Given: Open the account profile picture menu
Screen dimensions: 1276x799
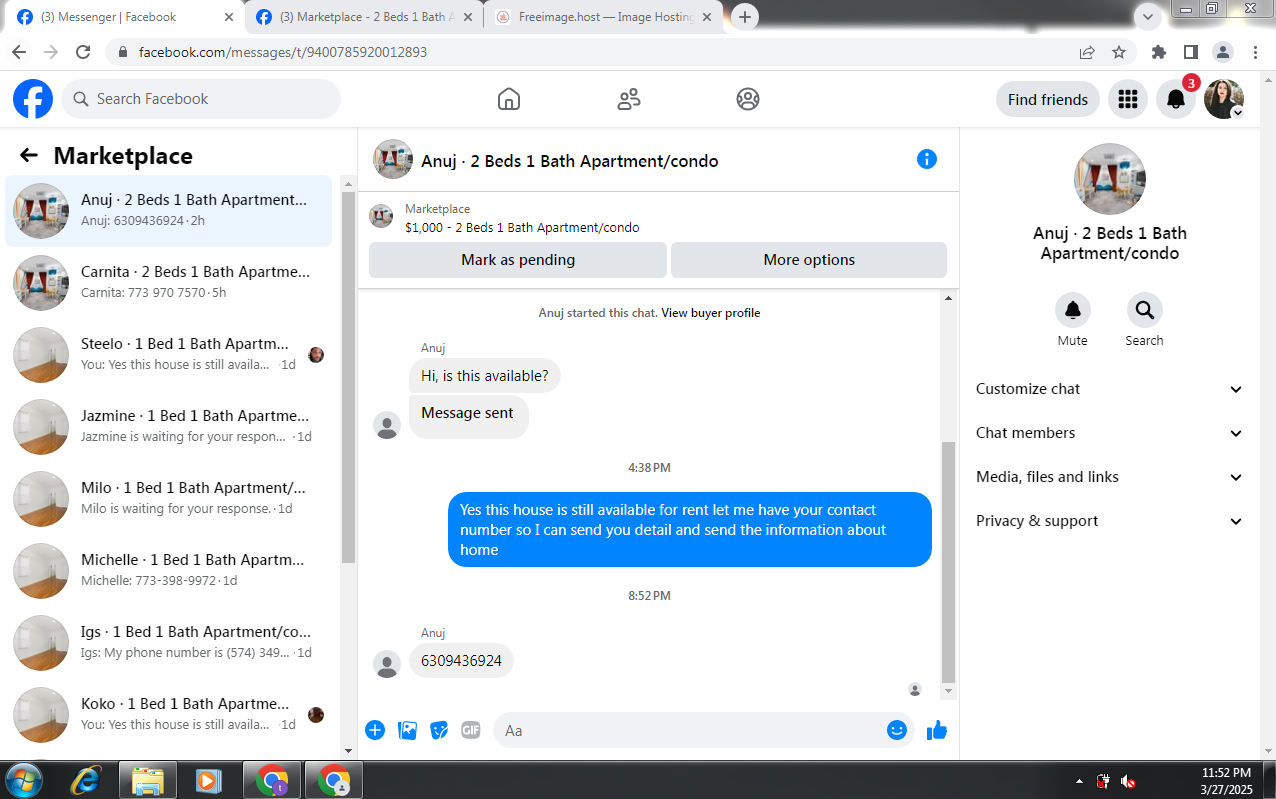Looking at the screenshot, I should pos(1224,99).
